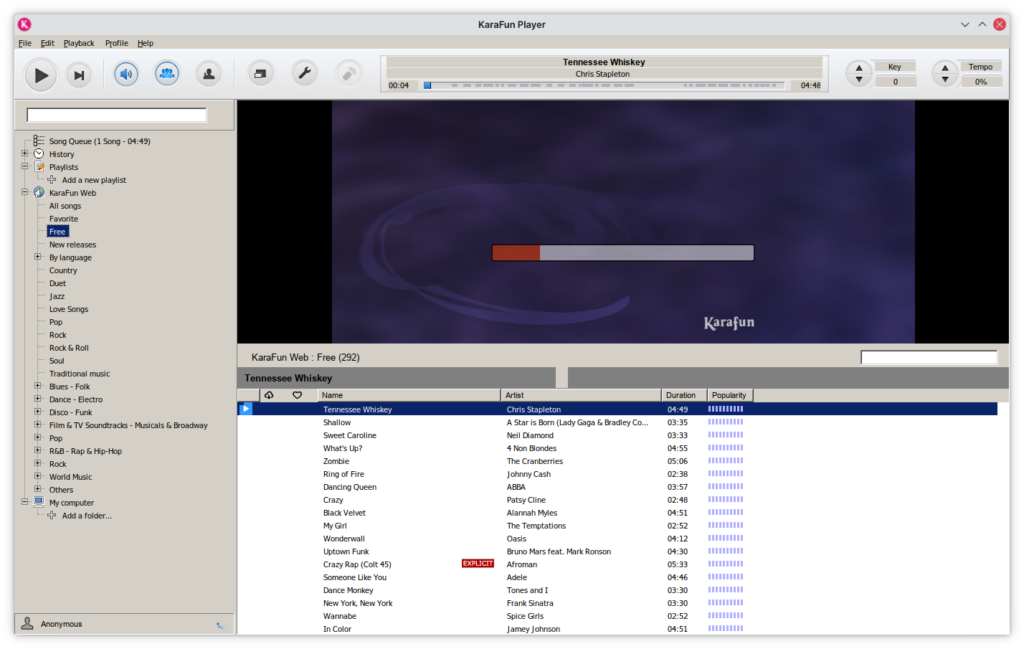Click the Anonymous profile icon
This screenshot has height=649, width=1024.
coord(27,624)
